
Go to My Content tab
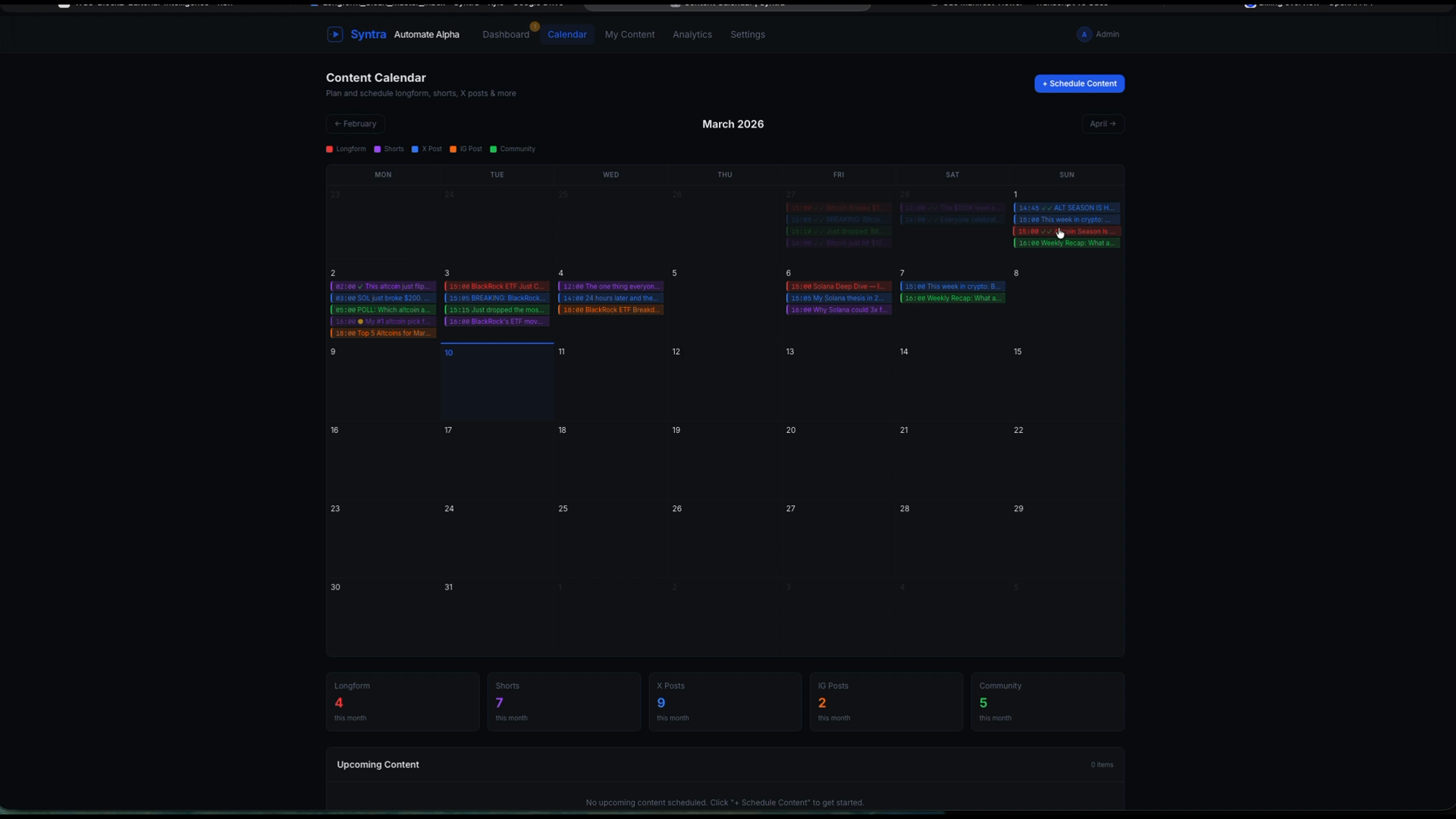click(629, 34)
